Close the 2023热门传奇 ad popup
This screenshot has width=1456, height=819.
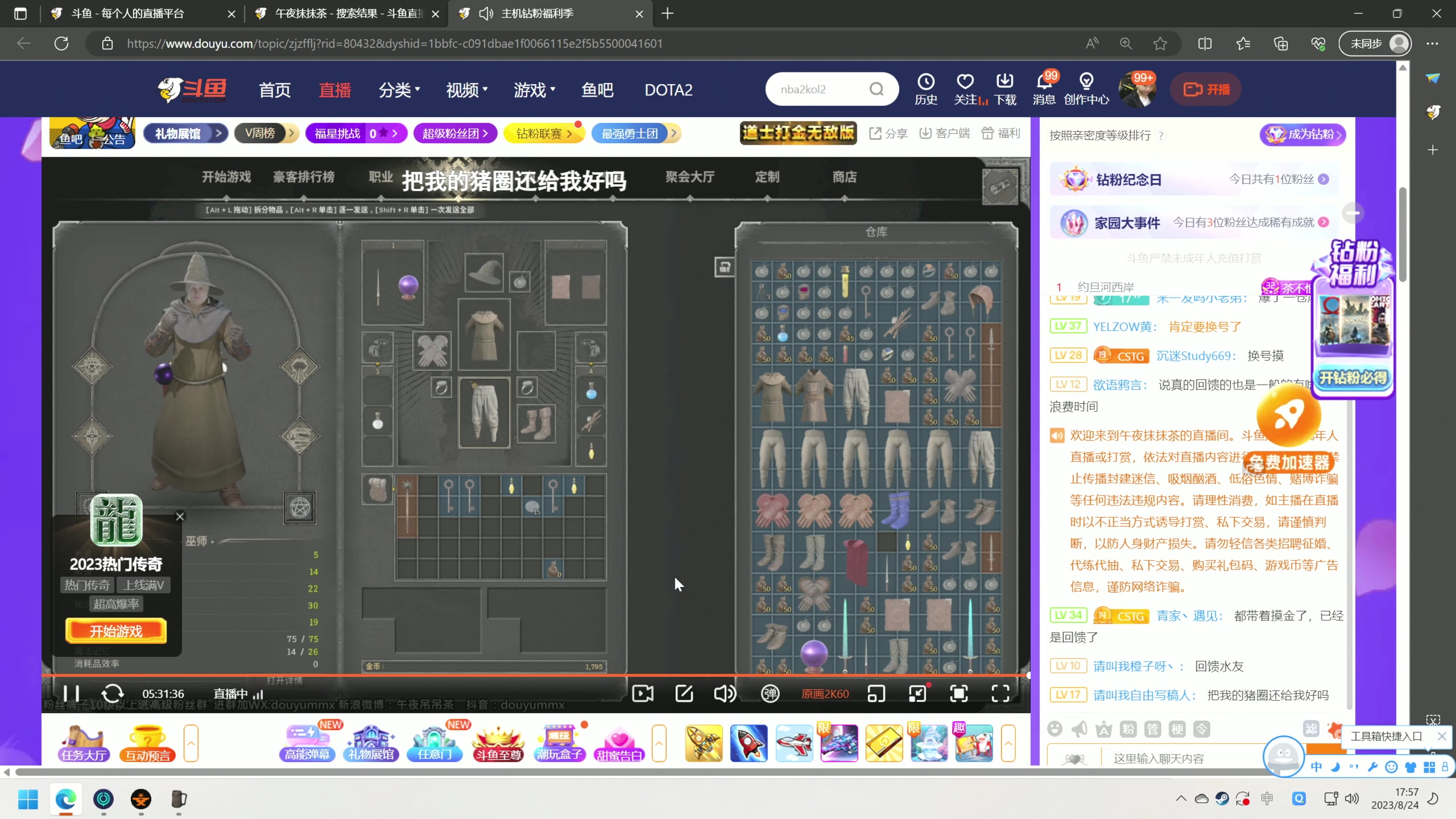pyautogui.click(x=180, y=516)
